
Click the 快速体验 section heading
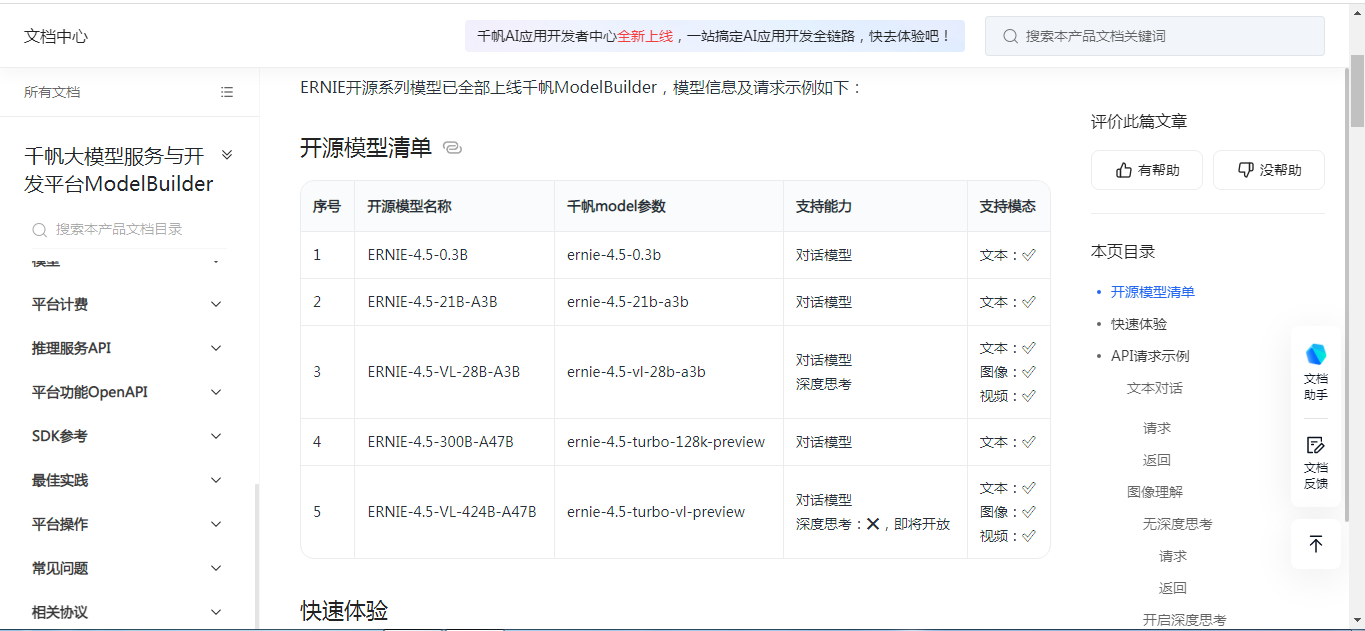coord(344,611)
